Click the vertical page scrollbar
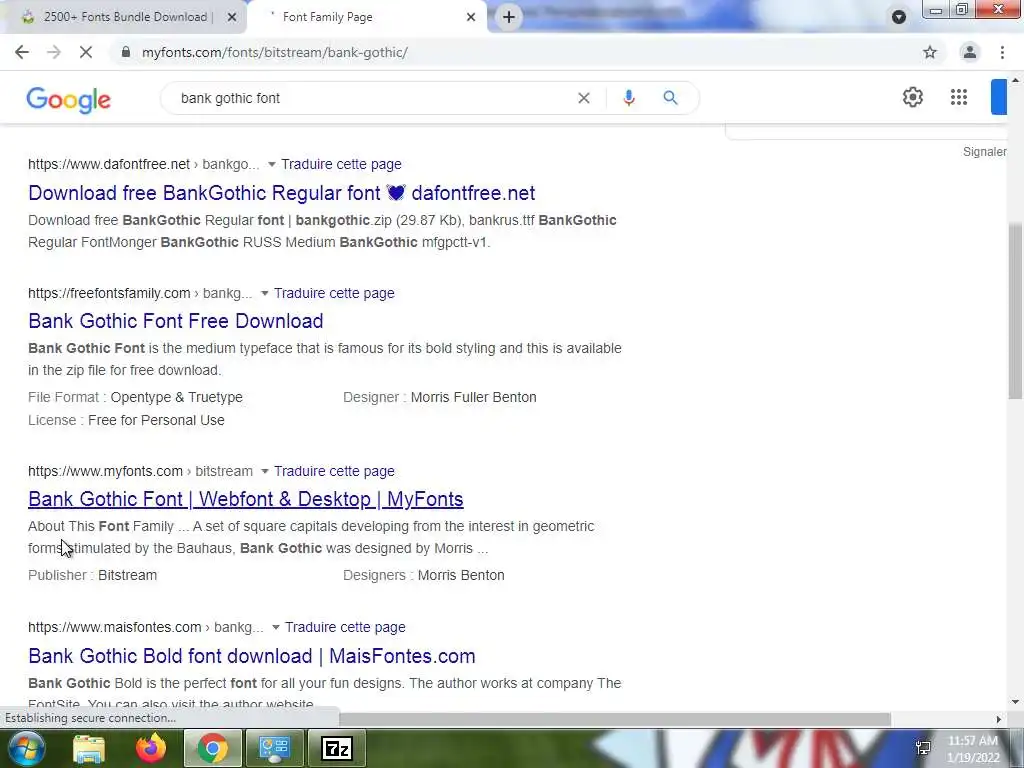The image size is (1024, 768). tap(1016, 310)
